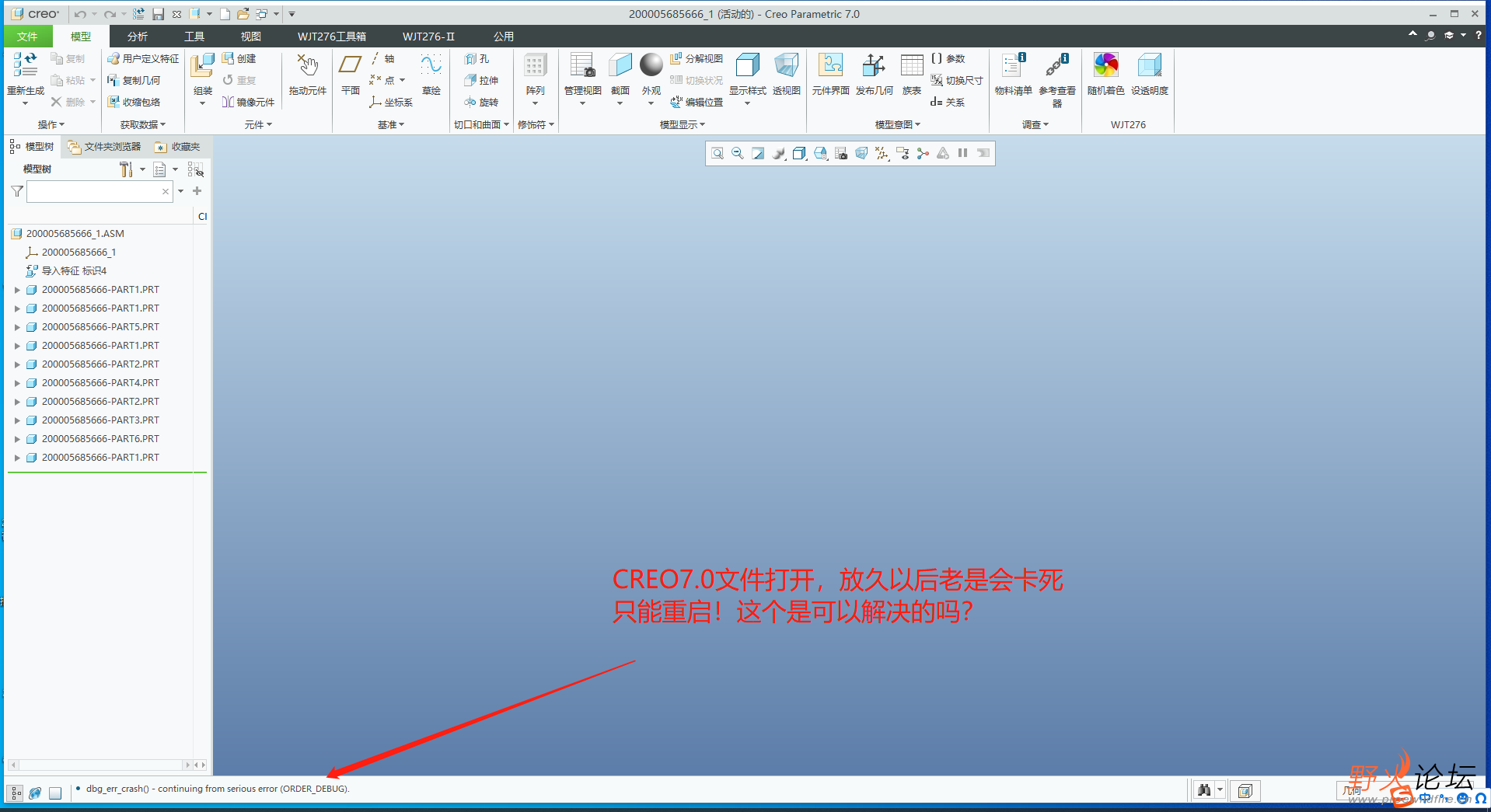Click the New file icon in title bar

coord(225,14)
